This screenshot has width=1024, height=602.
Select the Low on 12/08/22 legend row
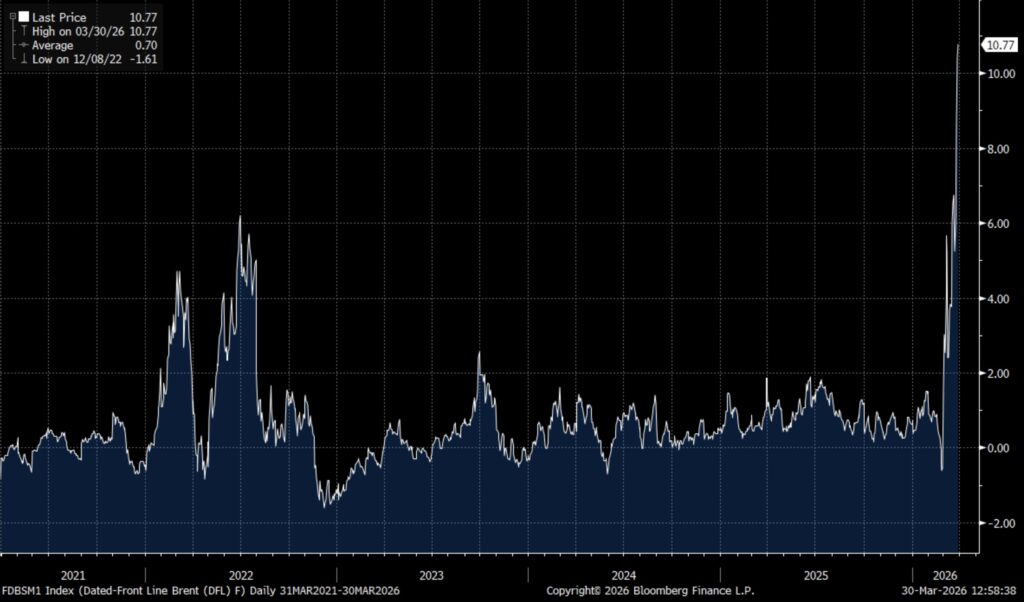77,60
